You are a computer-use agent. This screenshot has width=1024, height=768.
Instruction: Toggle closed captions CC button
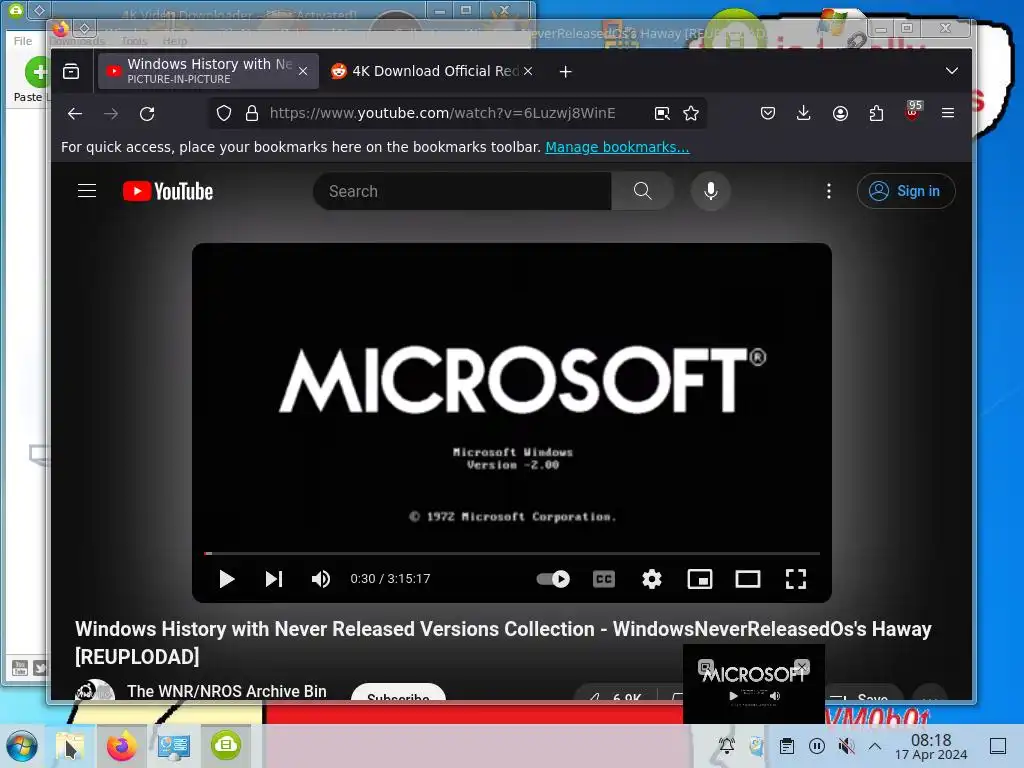pyautogui.click(x=604, y=579)
